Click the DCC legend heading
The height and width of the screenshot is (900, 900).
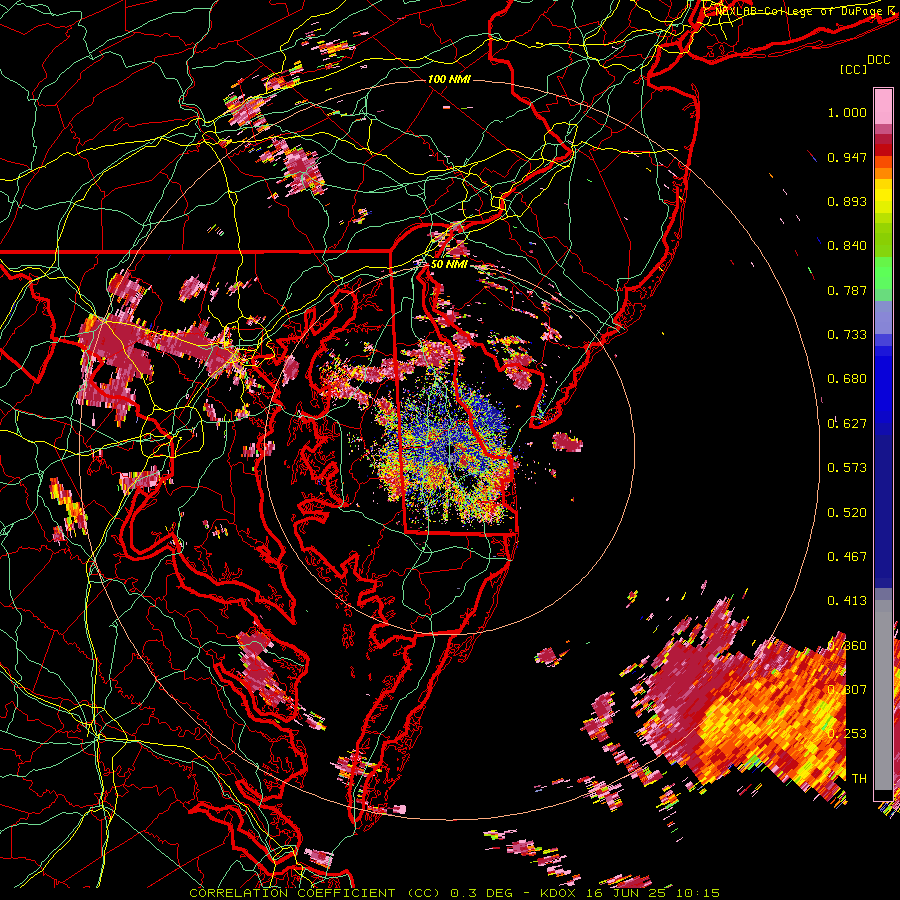878,60
